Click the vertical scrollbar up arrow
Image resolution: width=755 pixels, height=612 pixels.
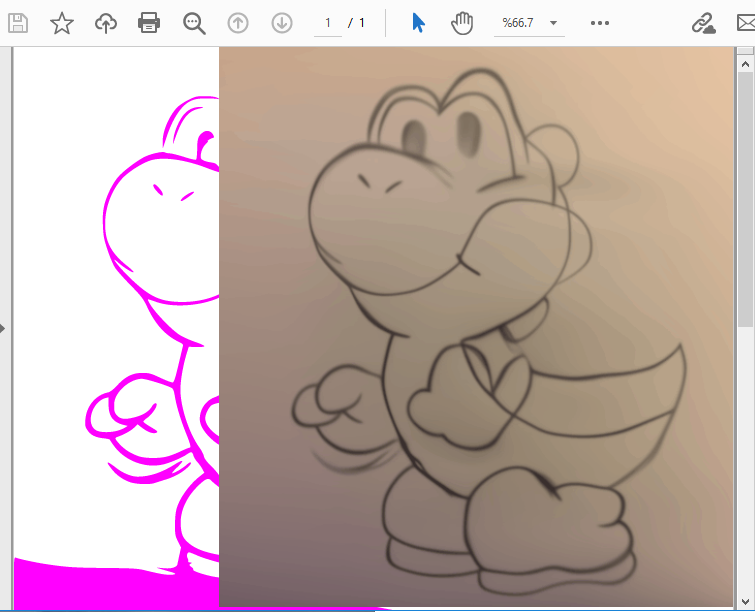745,64
